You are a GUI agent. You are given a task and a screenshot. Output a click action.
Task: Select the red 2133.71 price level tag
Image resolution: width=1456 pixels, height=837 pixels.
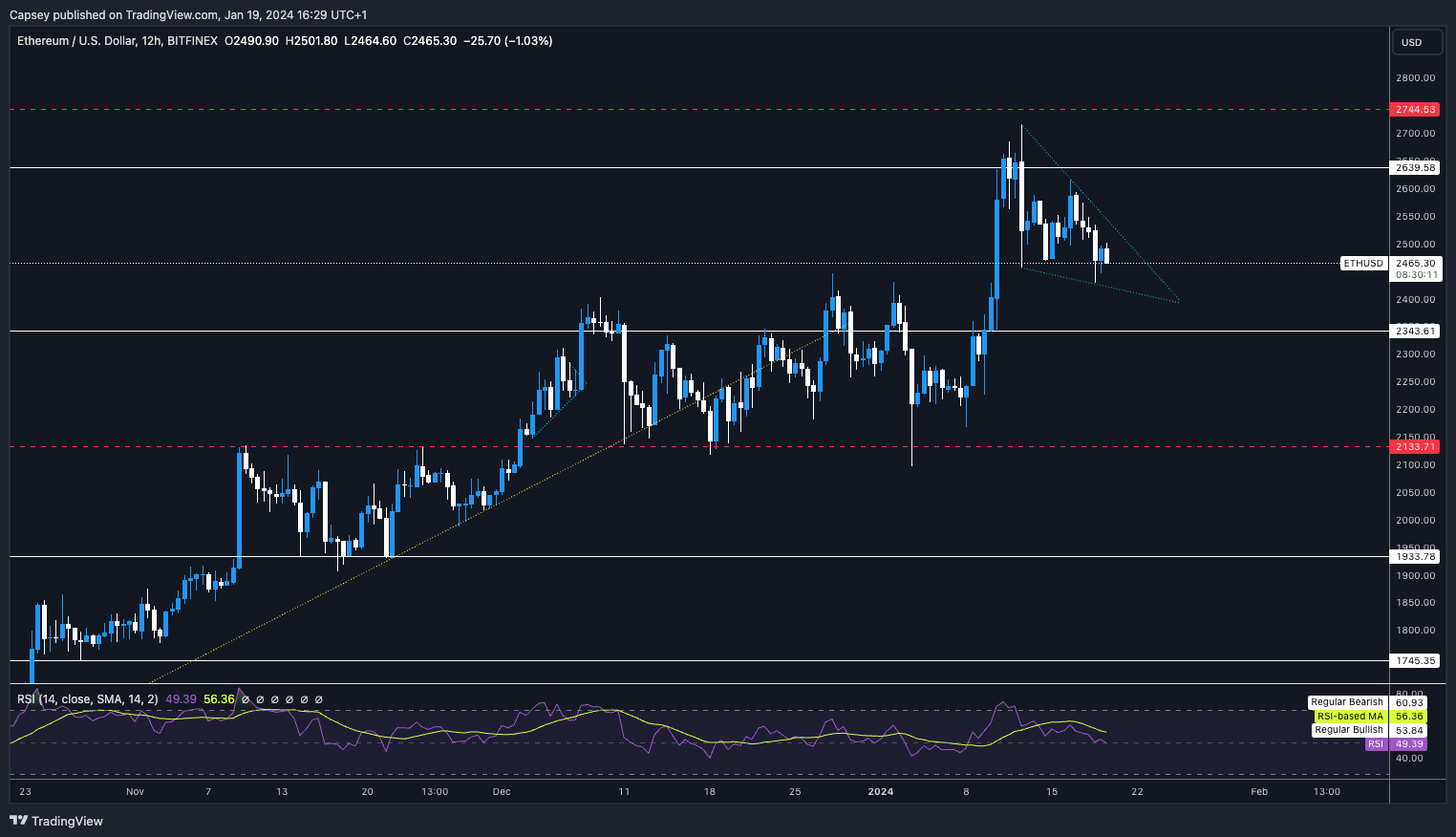pos(1415,446)
